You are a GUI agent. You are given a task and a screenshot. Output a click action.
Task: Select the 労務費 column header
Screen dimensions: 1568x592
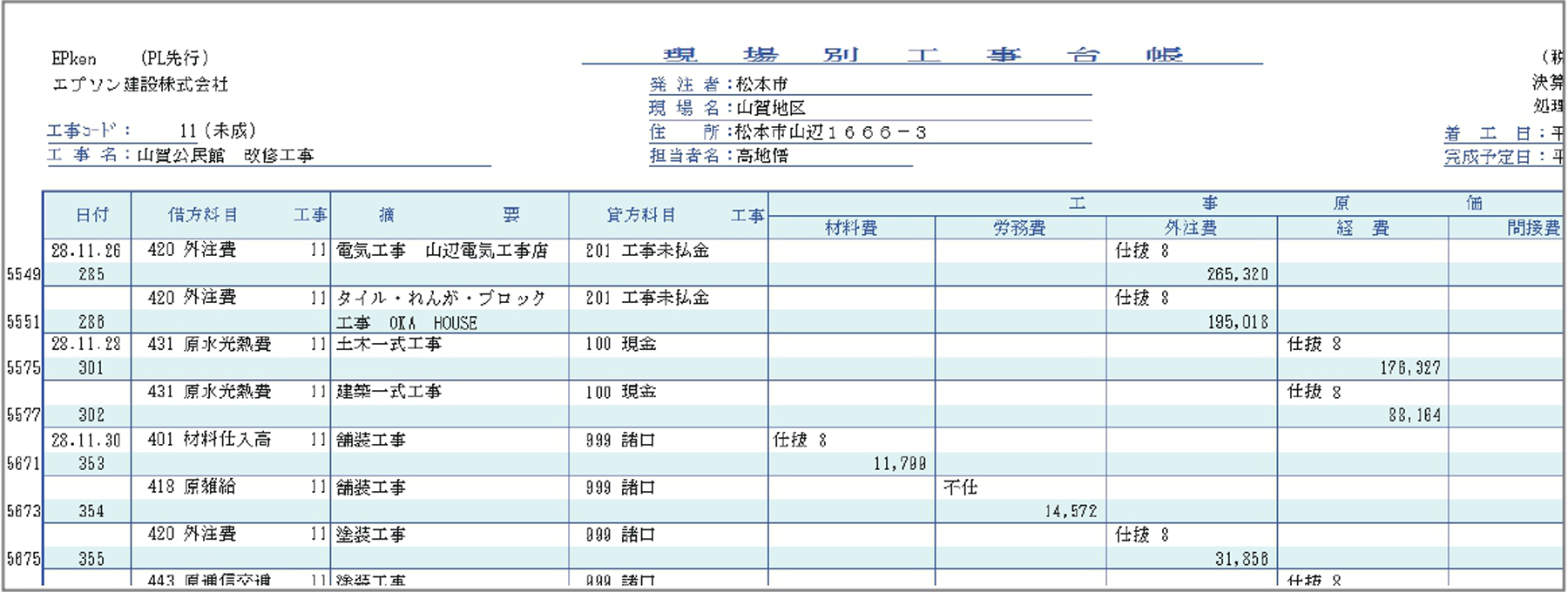click(1019, 228)
